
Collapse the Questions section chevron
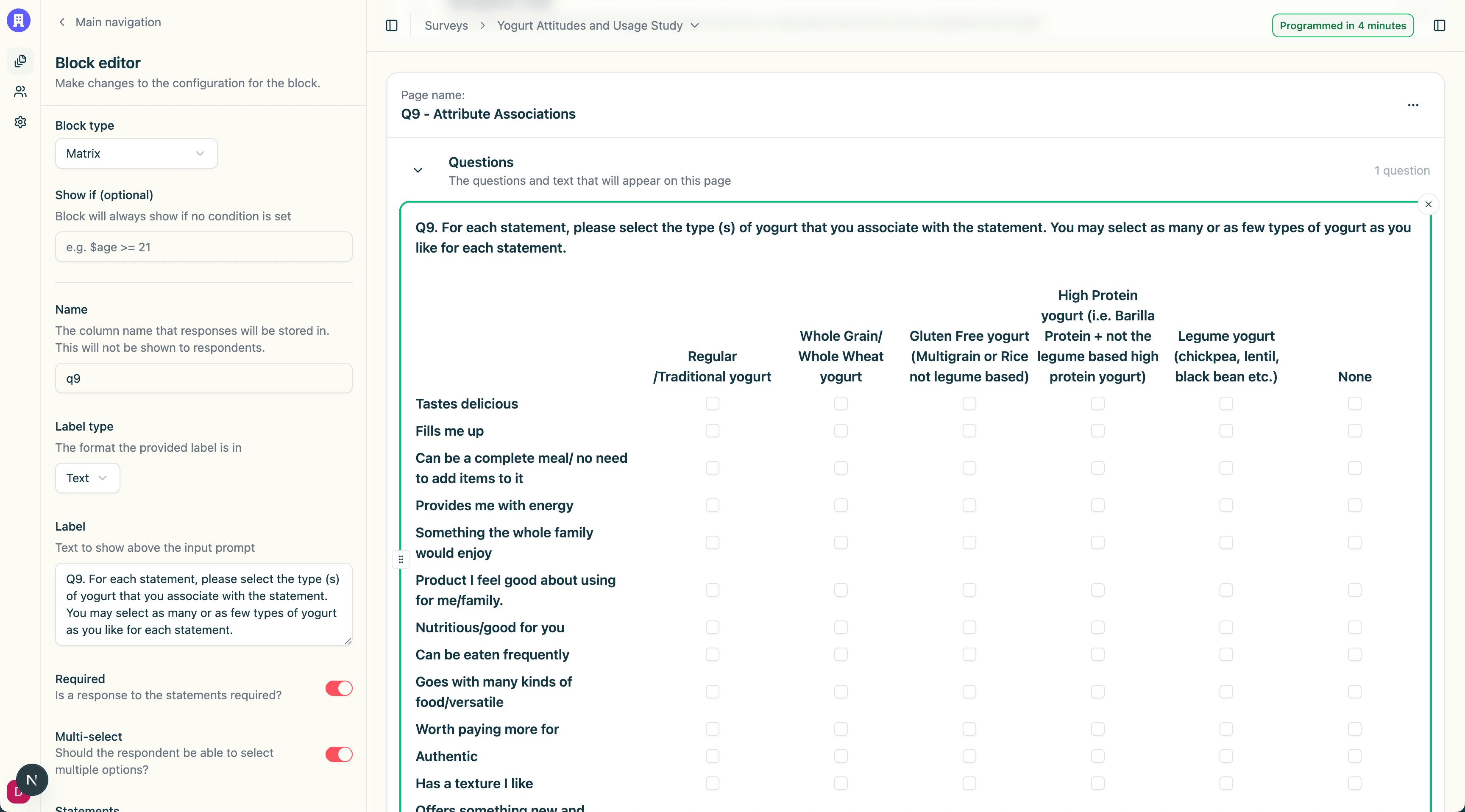click(x=418, y=170)
